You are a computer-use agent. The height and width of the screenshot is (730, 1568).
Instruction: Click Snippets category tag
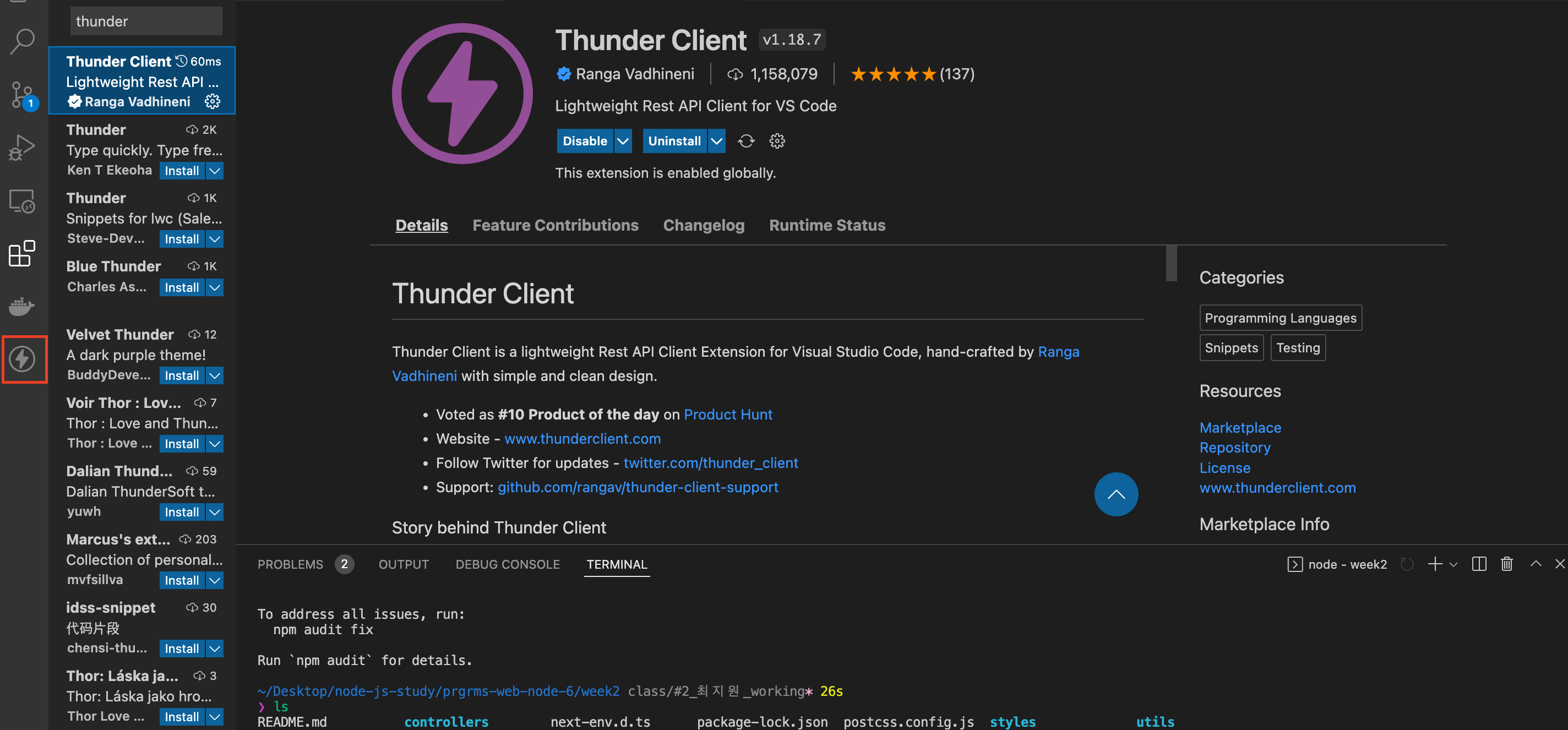point(1231,347)
